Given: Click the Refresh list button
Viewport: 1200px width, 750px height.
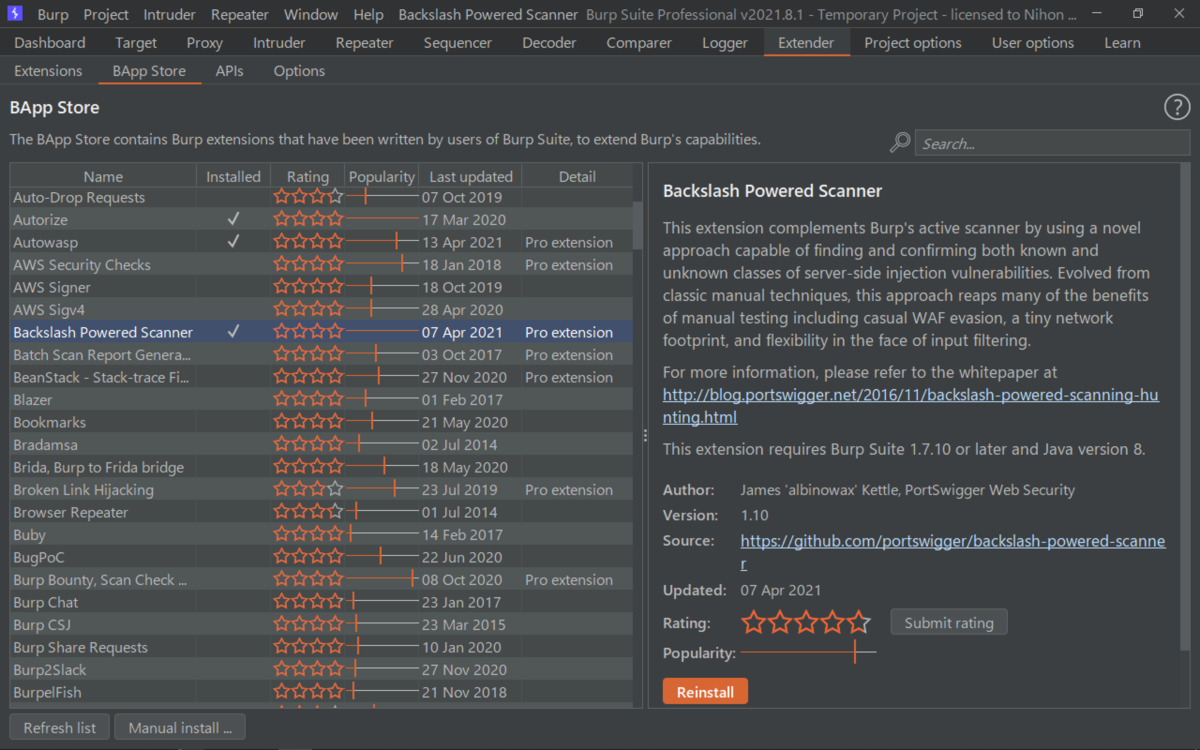Looking at the screenshot, I should pyautogui.click(x=60, y=728).
